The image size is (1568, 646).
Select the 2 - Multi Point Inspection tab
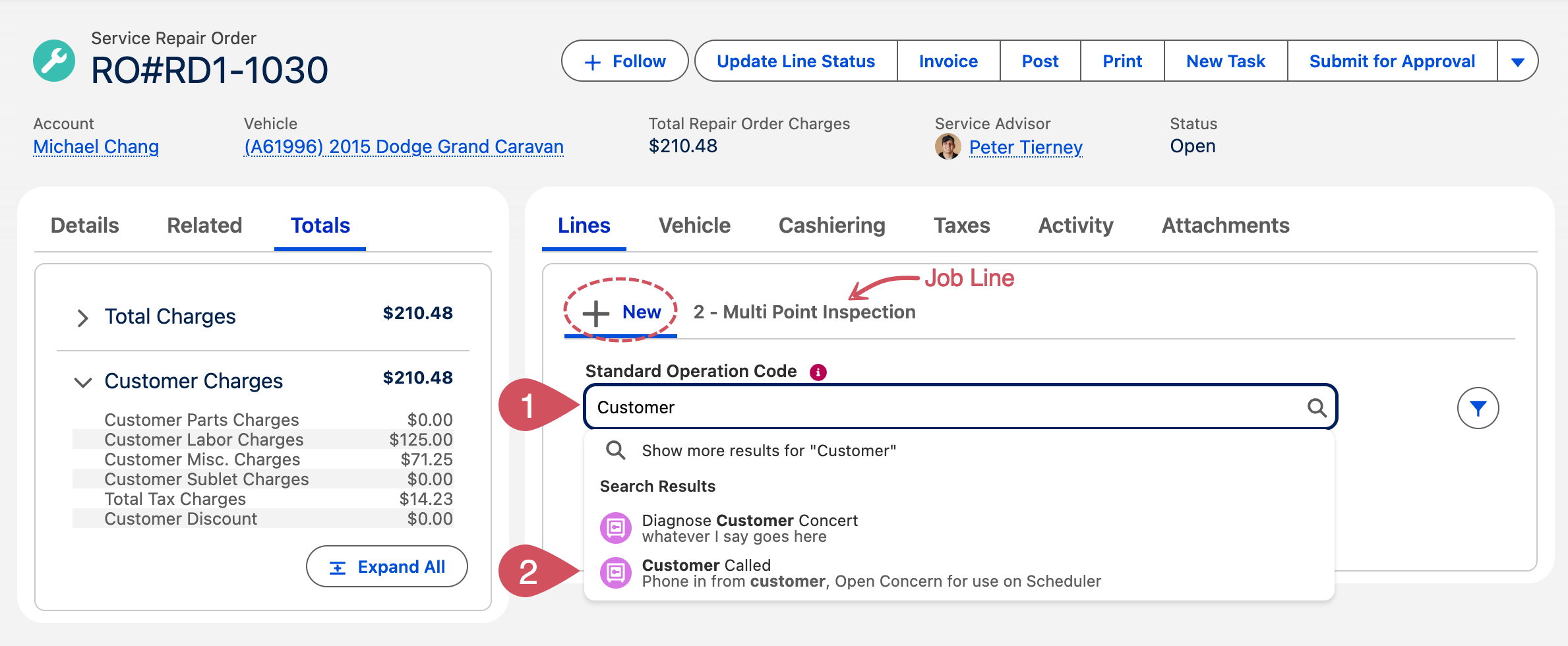coord(804,312)
